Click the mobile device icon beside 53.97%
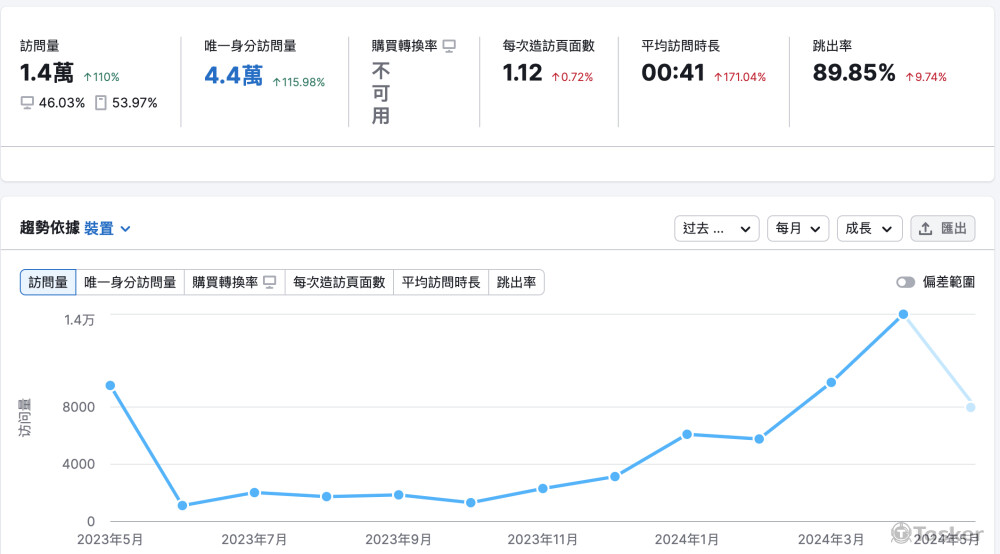The height and width of the screenshot is (554, 1000). point(100,103)
